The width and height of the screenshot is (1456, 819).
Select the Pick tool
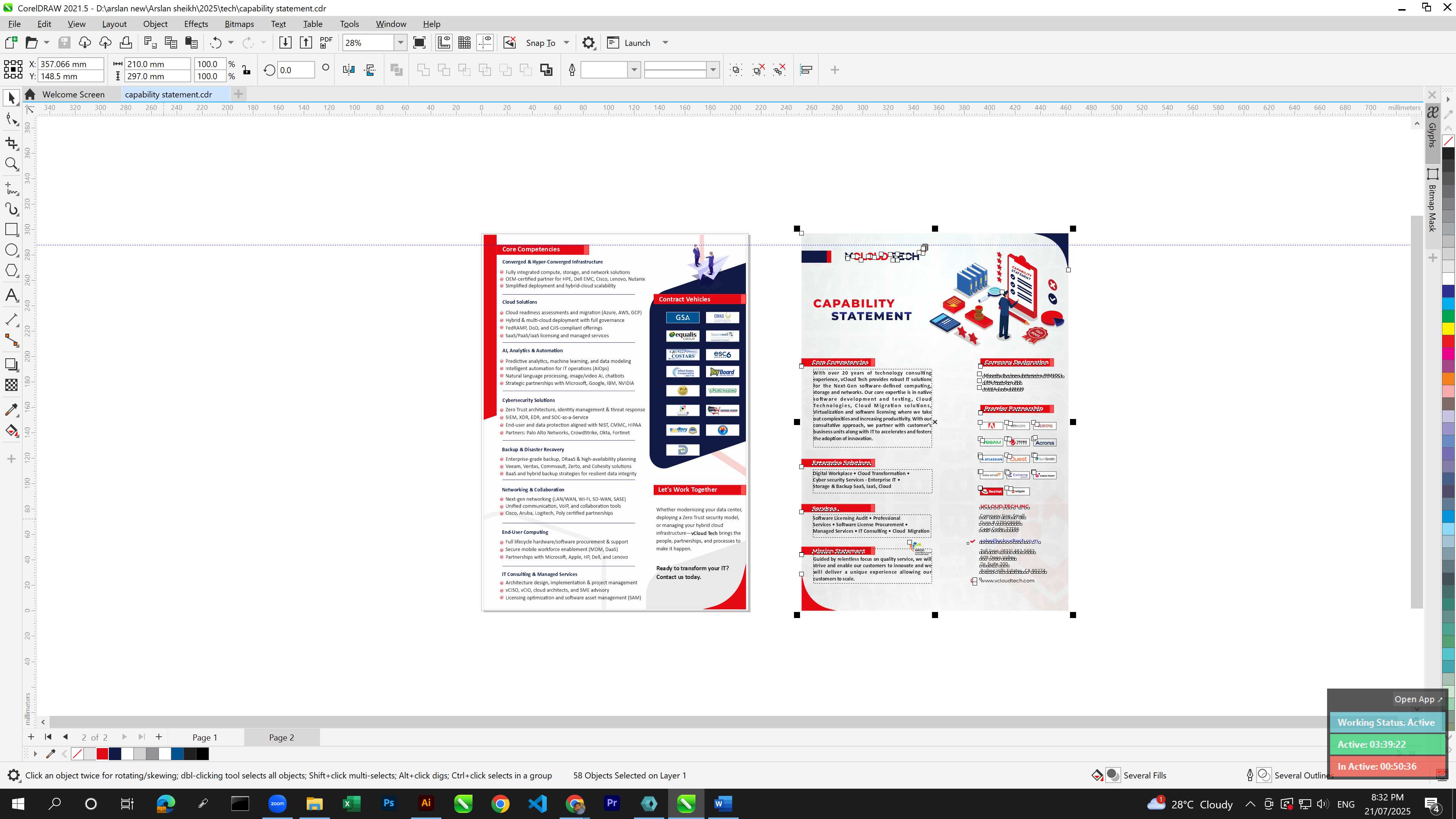point(11,98)
